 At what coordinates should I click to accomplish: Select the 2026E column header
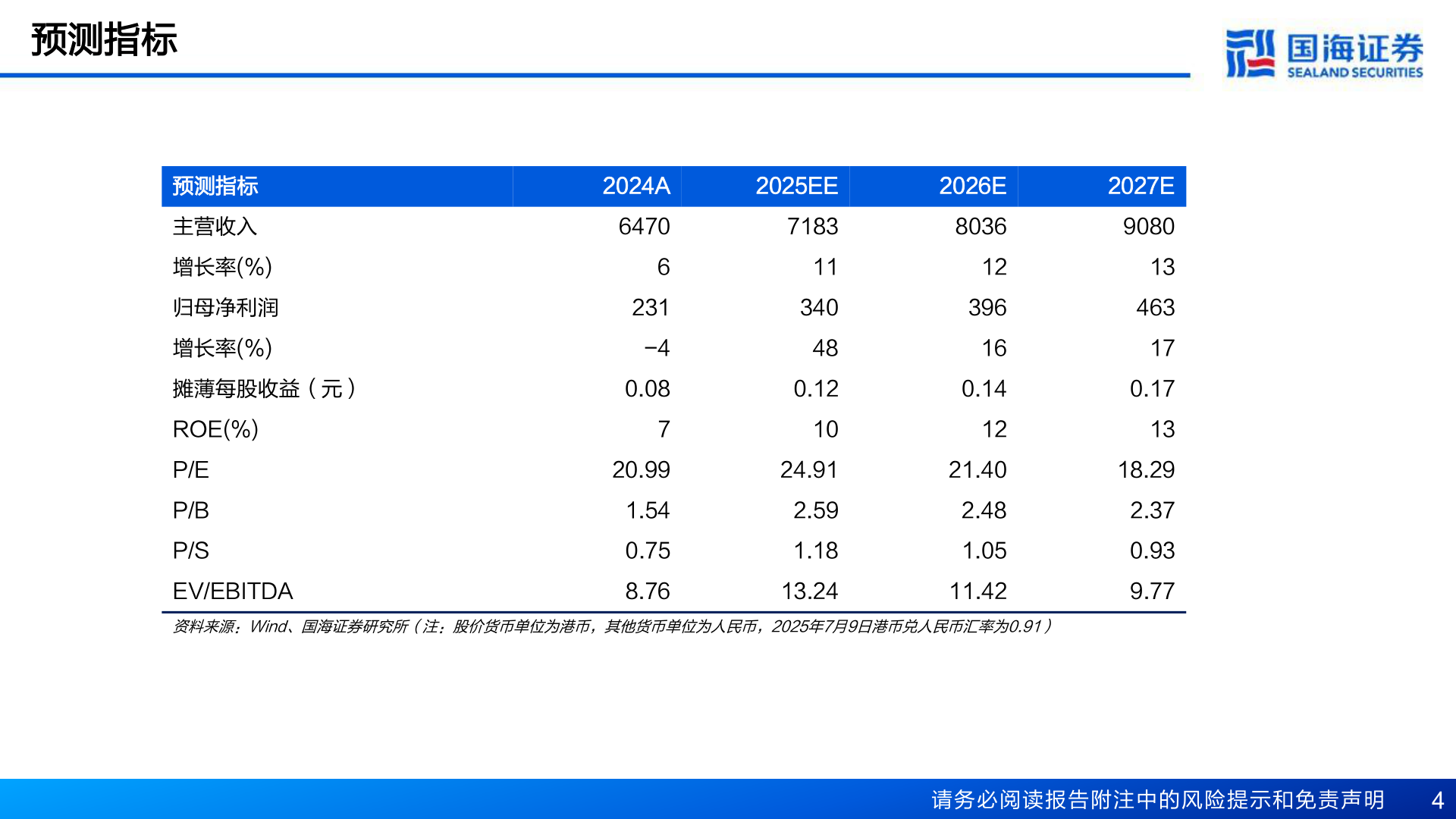coord(974,186)
